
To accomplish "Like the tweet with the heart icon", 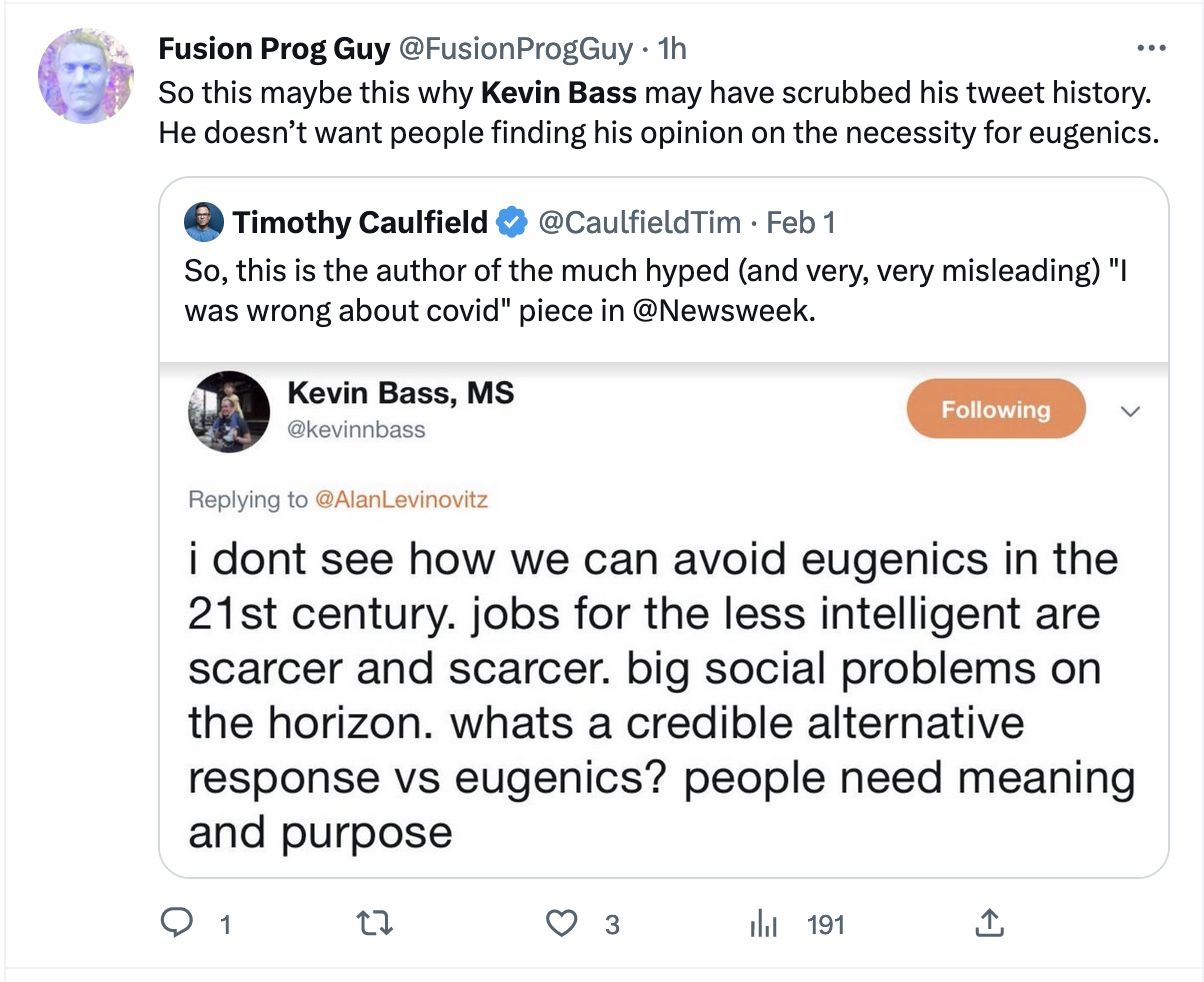I will (562, 924).
